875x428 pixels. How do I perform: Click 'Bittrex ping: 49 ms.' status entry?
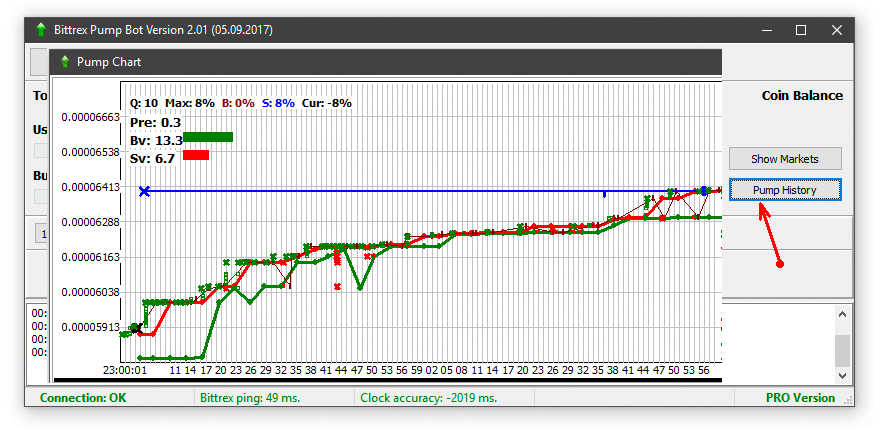click(x=250, y=398)
